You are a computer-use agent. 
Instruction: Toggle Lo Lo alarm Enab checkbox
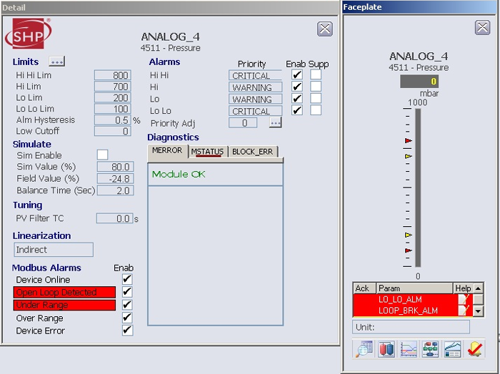[297, 110]
